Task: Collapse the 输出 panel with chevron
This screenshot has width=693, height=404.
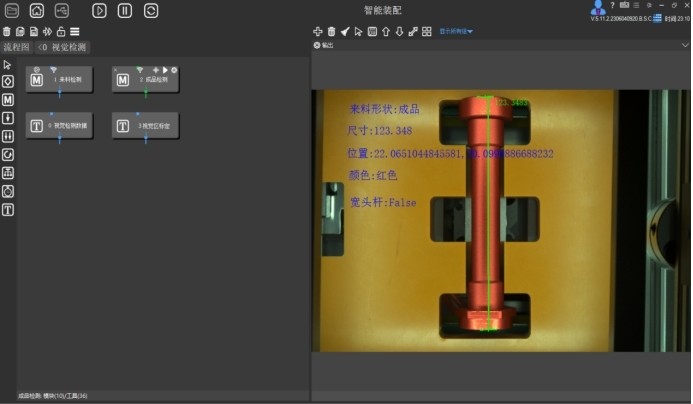Action: (x=317, y=45)
